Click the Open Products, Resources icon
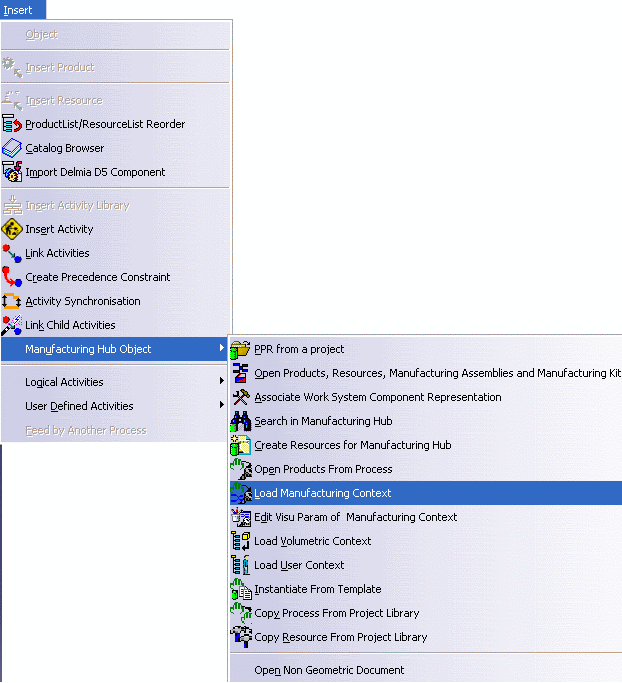Image resolution: width=622 pixels, height=683 pixels. 240,373
